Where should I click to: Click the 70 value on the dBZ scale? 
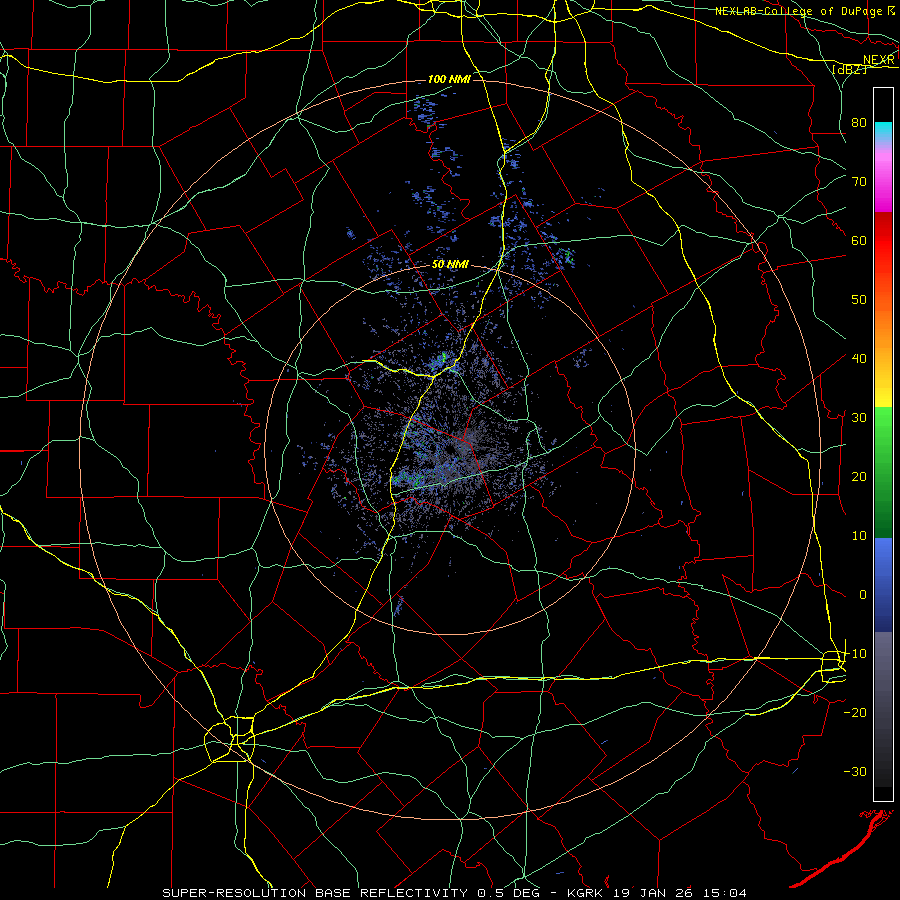coord(859,182)
